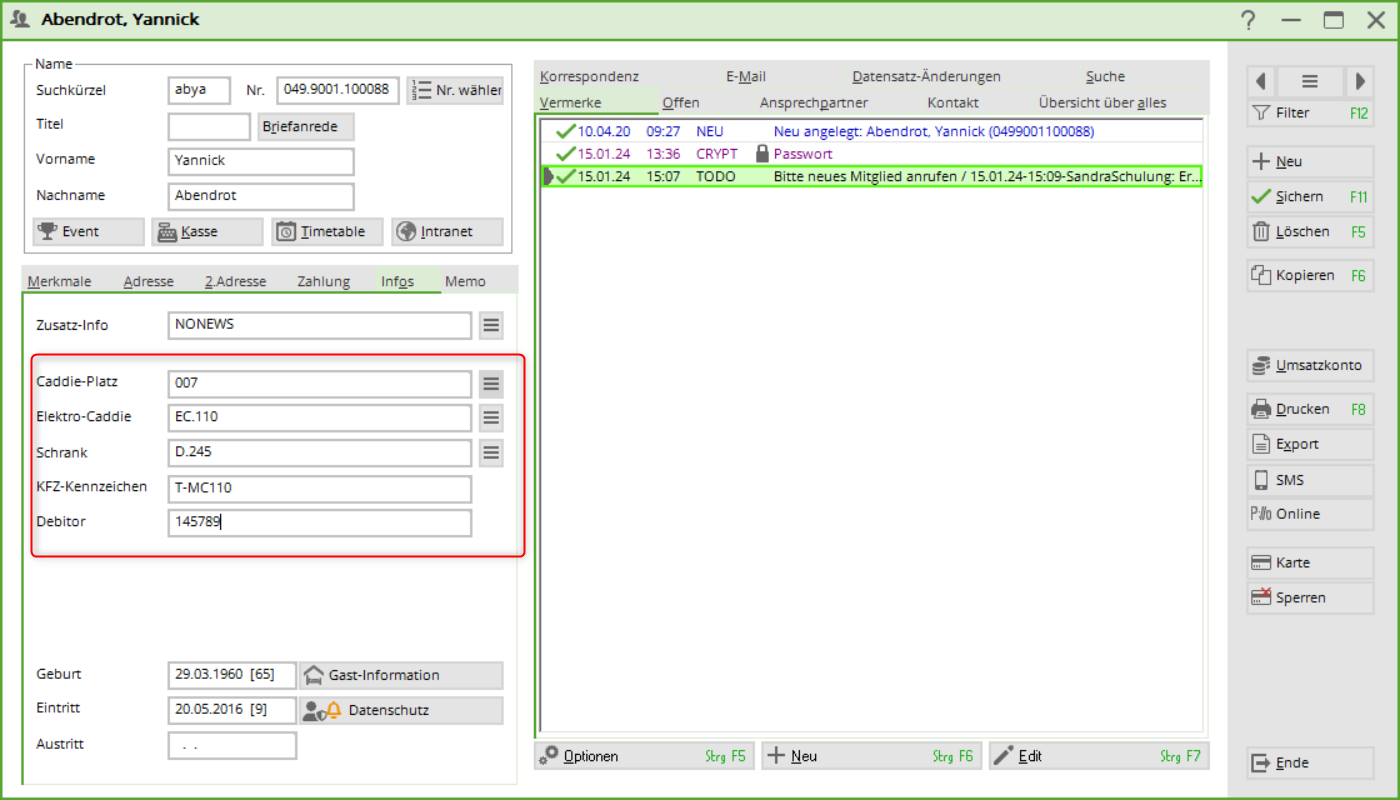Switch to the Adresse tab
Viewport: 1400px width, 800px height.
tap(148, 282)
